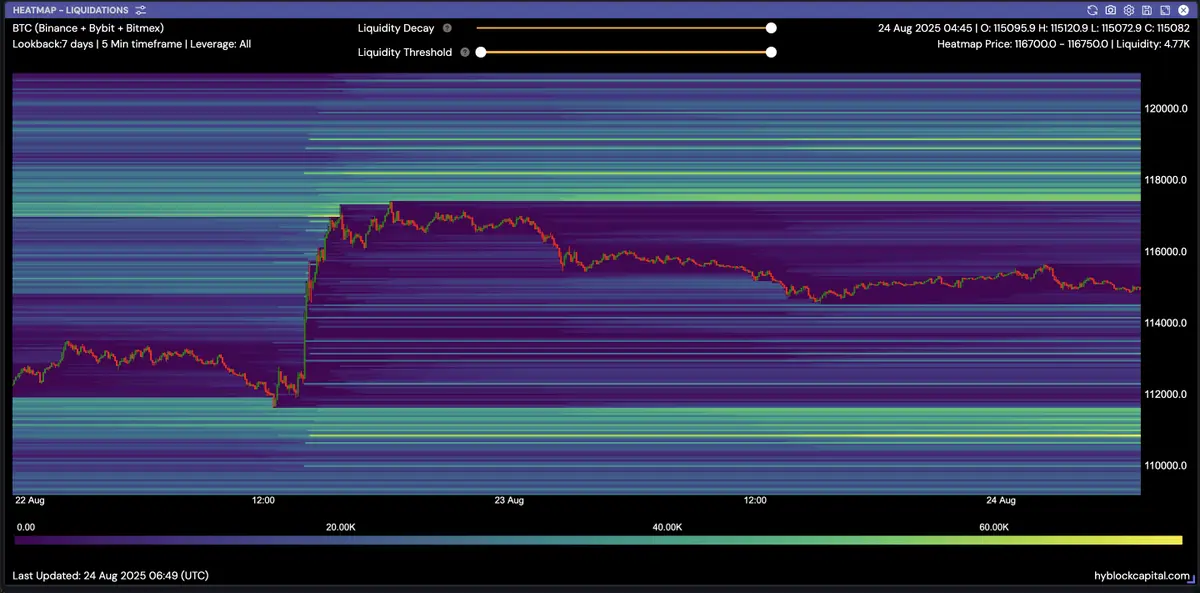
Task: Click the liquidity color gradient bar
Action: (x=598, y=541)
